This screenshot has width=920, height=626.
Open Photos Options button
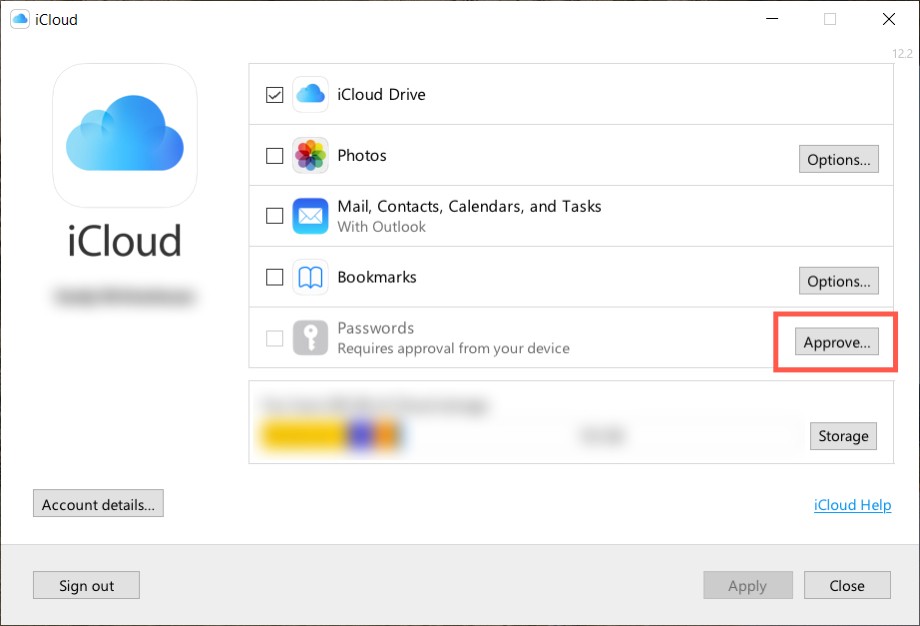point(838,159)
